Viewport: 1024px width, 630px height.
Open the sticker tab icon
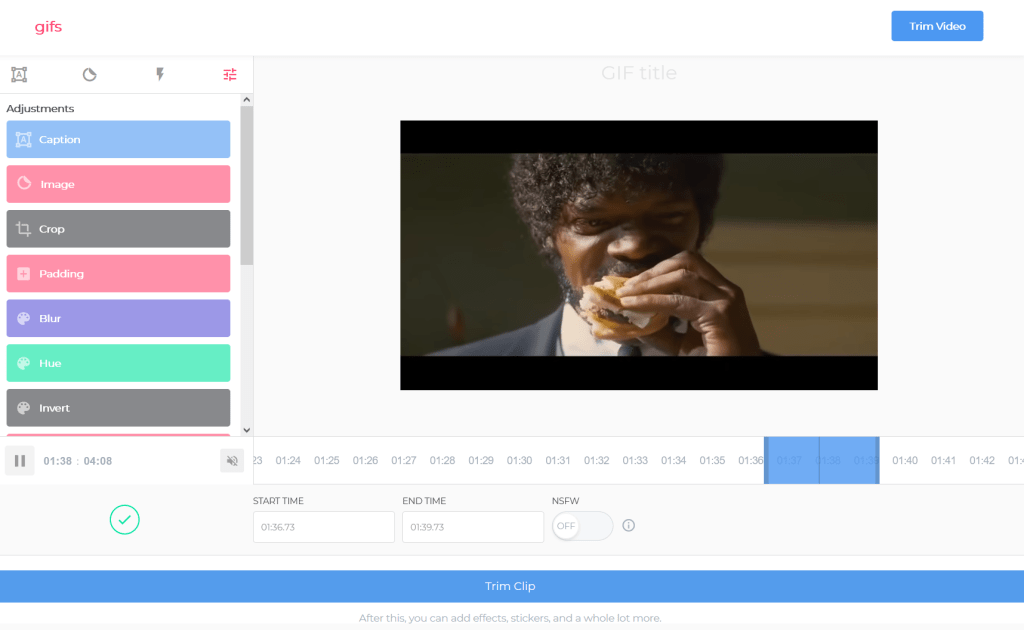(89, 74)
